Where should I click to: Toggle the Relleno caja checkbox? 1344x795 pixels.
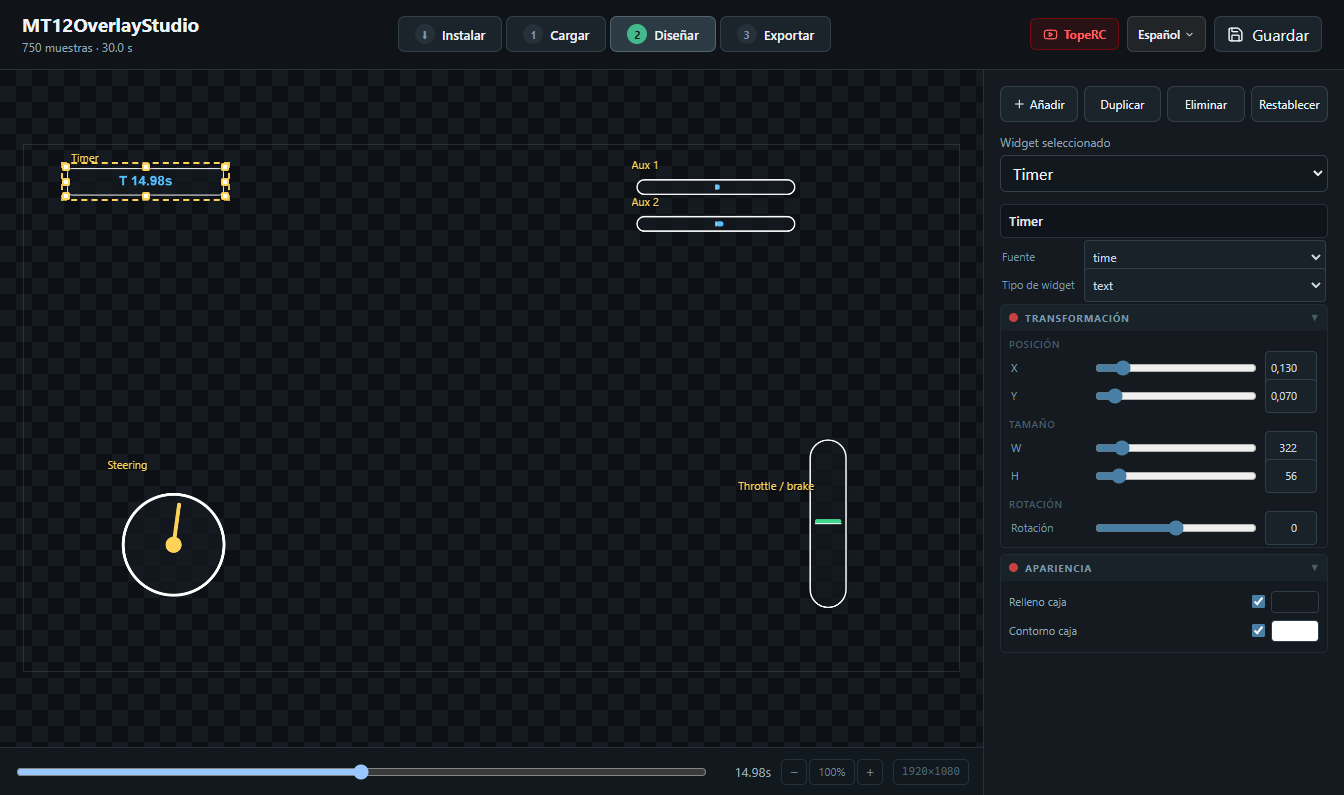tap(1259, 602)
